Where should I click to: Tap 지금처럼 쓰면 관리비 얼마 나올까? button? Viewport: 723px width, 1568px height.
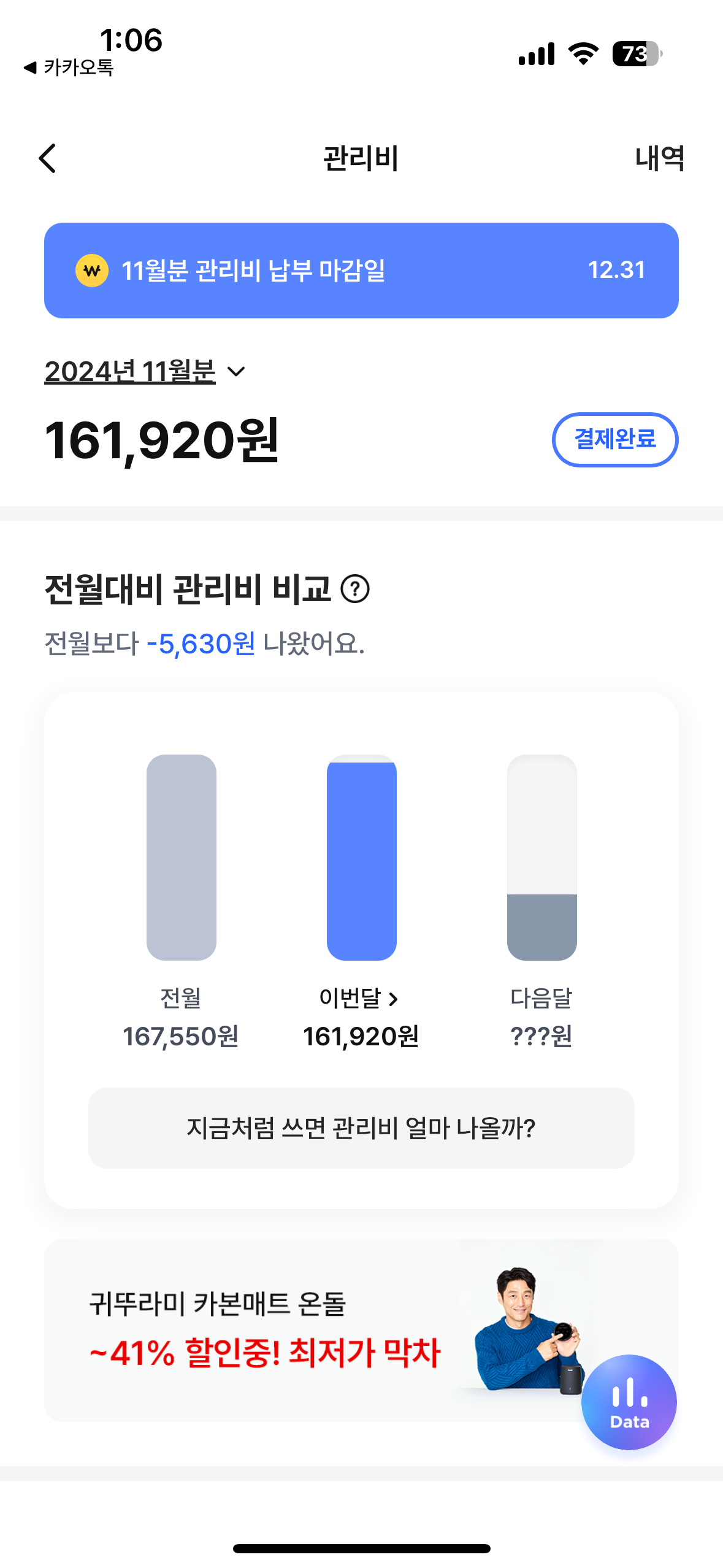[361, 1128]
